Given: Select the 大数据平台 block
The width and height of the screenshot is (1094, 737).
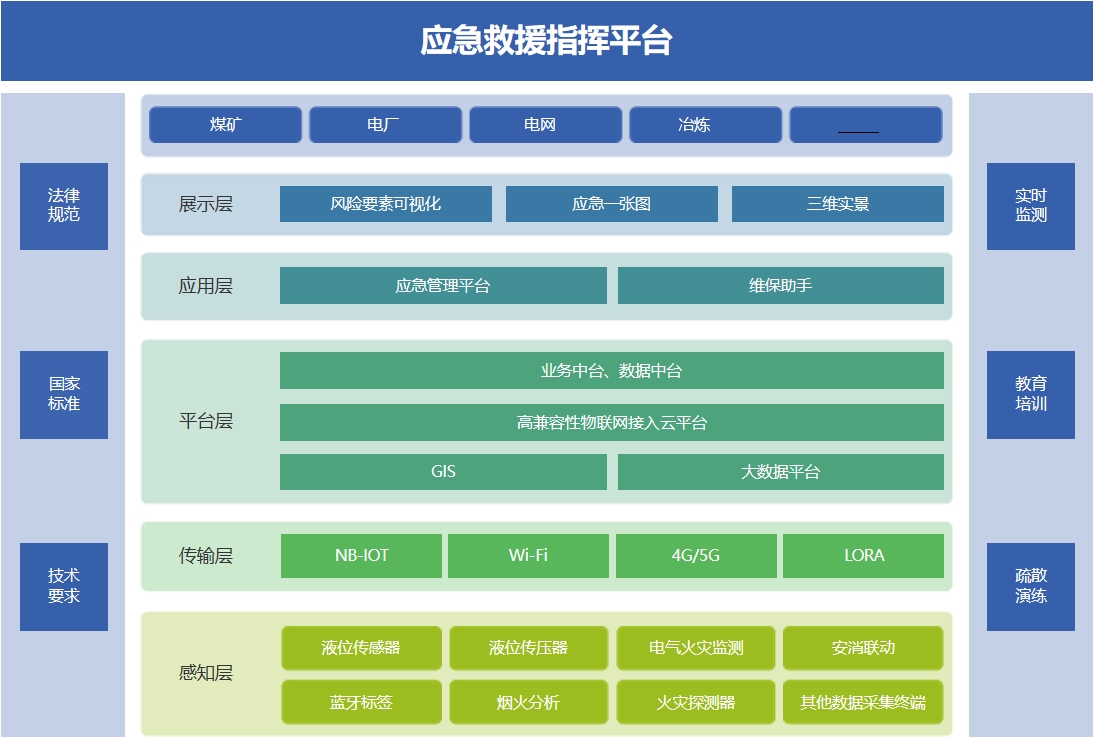Looking at the screenshot, I should point(780,472).
